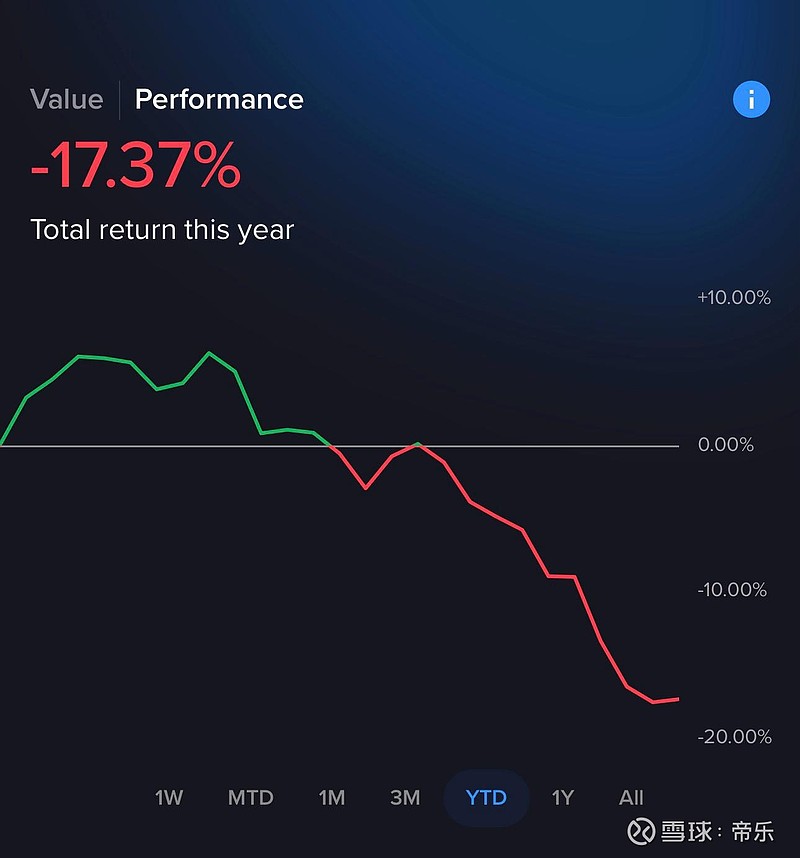Viewport: 800px width, 858px height.
Task: Click the -20.00% axis label
Action: click(734, 737)
